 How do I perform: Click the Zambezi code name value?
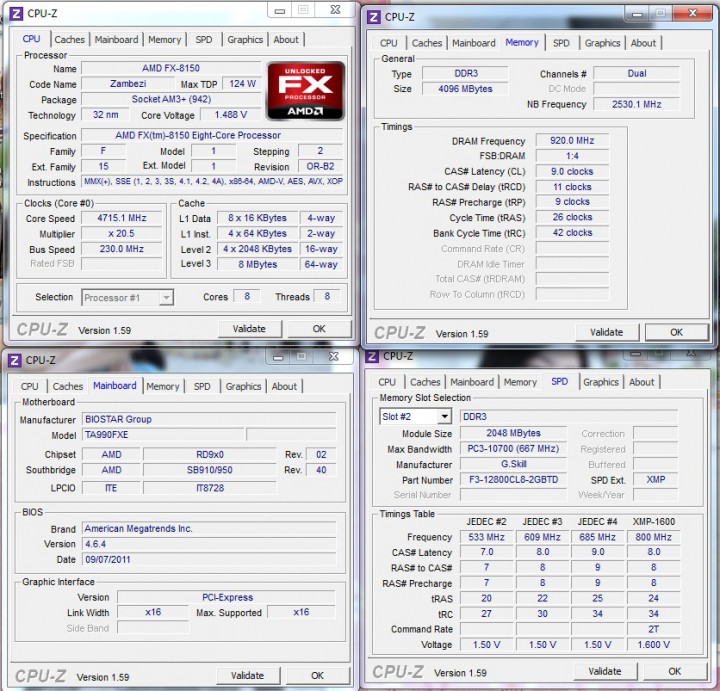tap(128, 84)
